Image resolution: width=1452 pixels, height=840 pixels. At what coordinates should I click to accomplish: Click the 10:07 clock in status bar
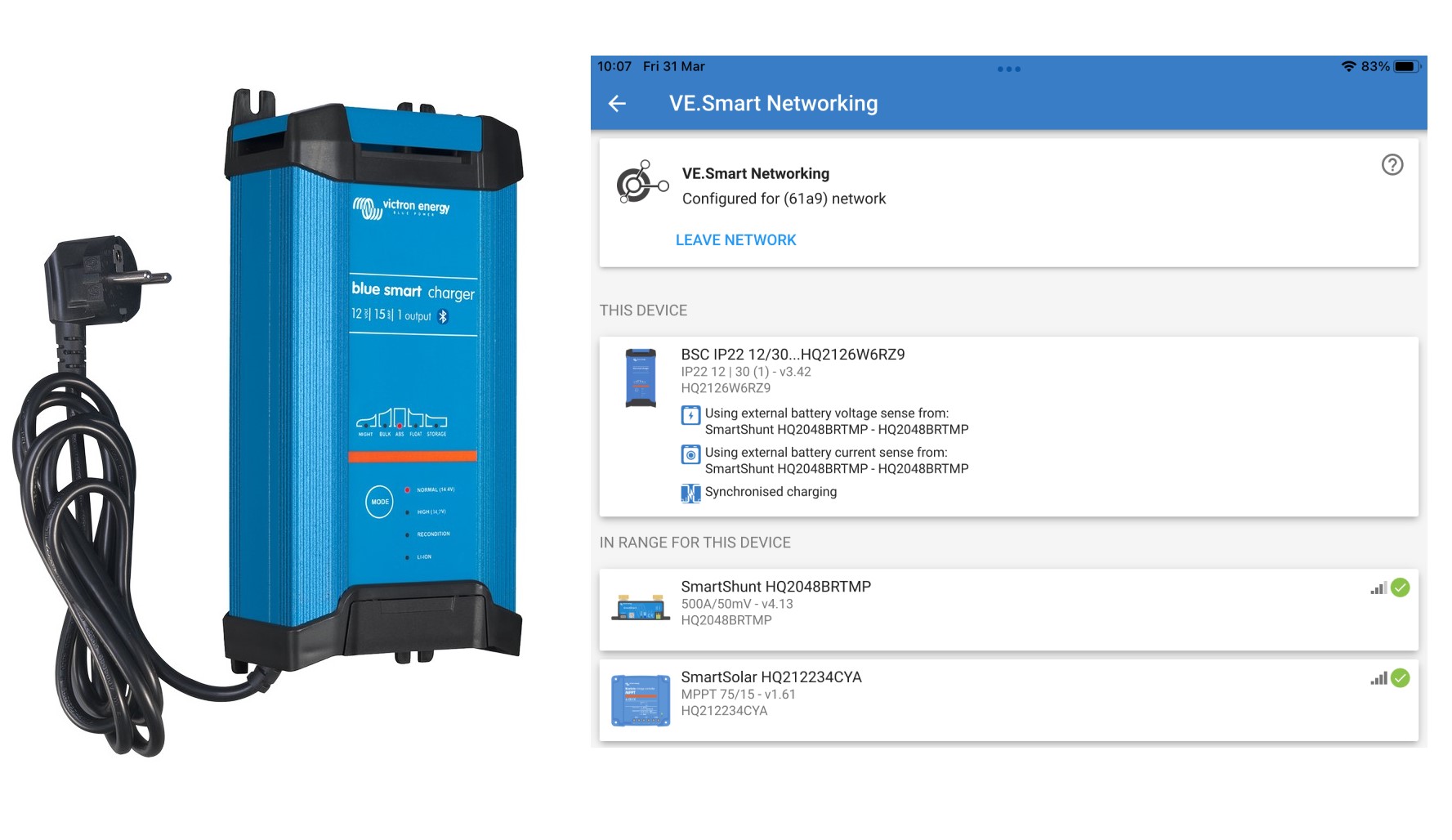coord(614,66)
